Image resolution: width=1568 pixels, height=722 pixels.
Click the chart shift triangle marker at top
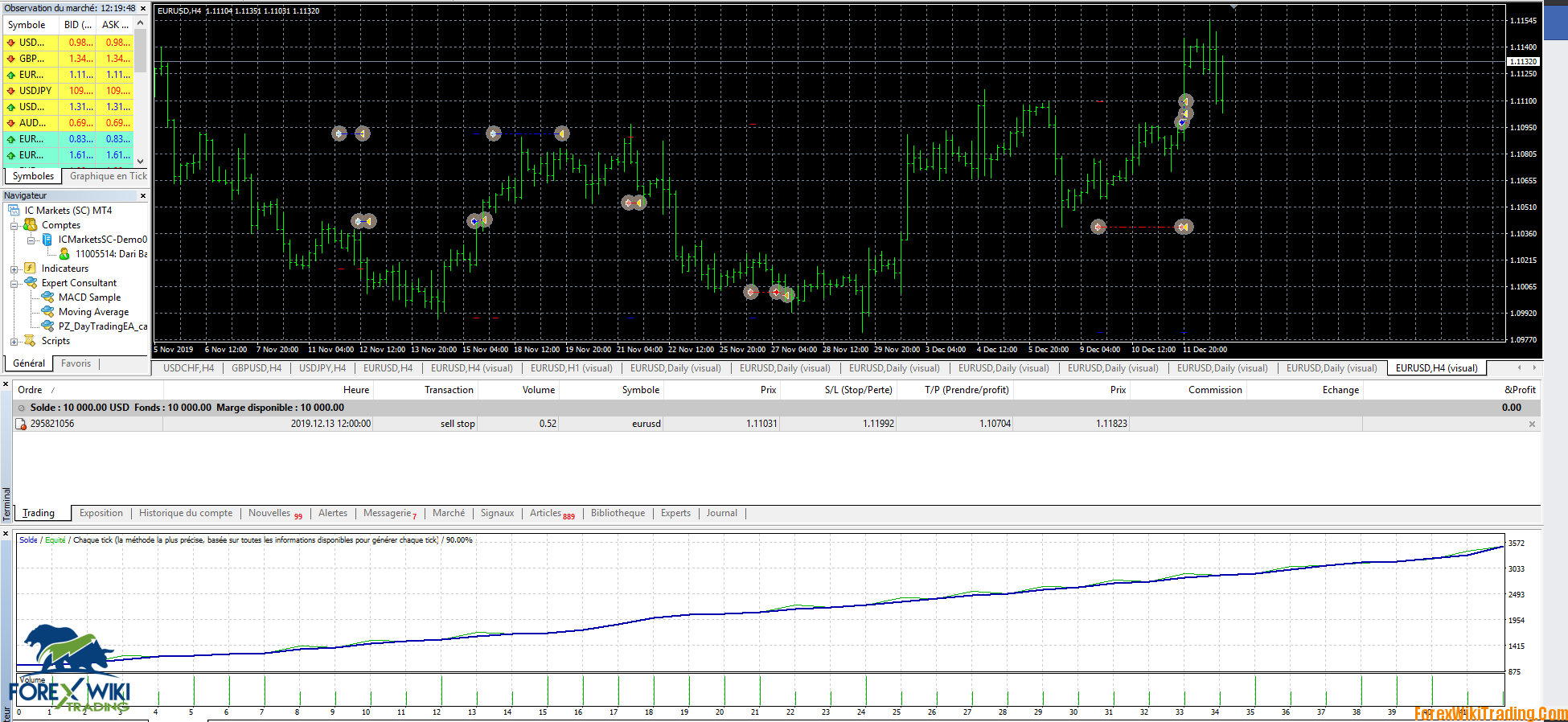click(1233, 7)
